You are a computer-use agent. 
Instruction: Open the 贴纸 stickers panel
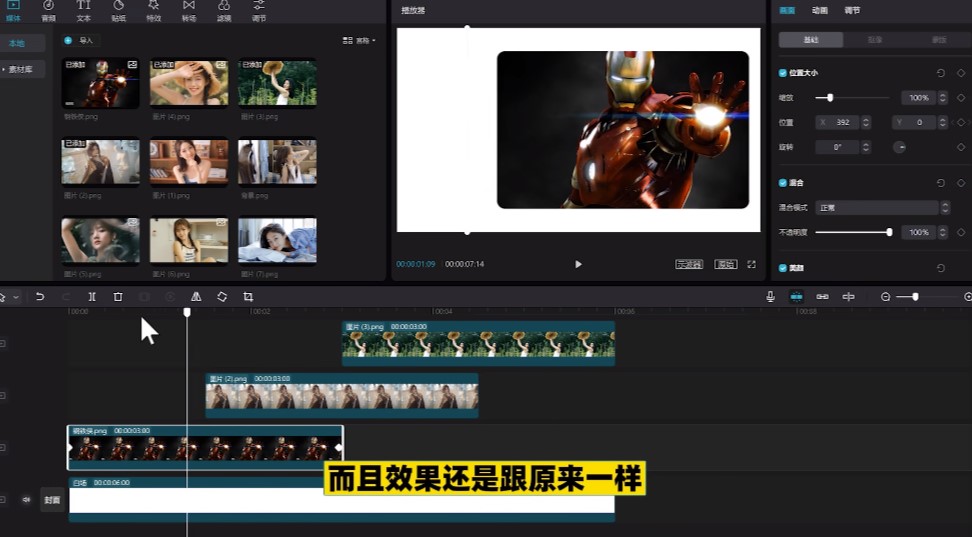coord(118,11)
